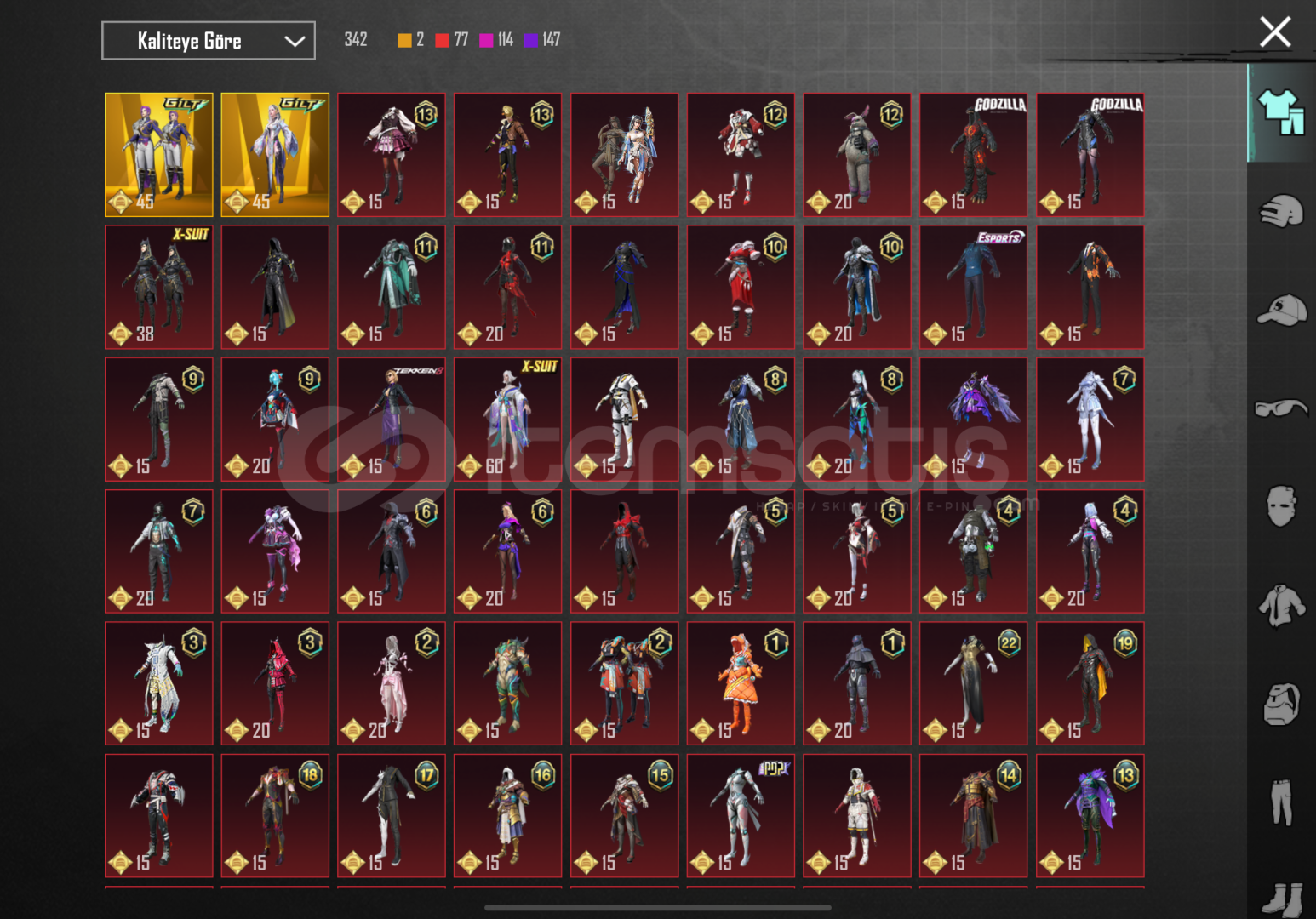
Task: Select the red armor outfit badge 14
Action: coord(974,816)
